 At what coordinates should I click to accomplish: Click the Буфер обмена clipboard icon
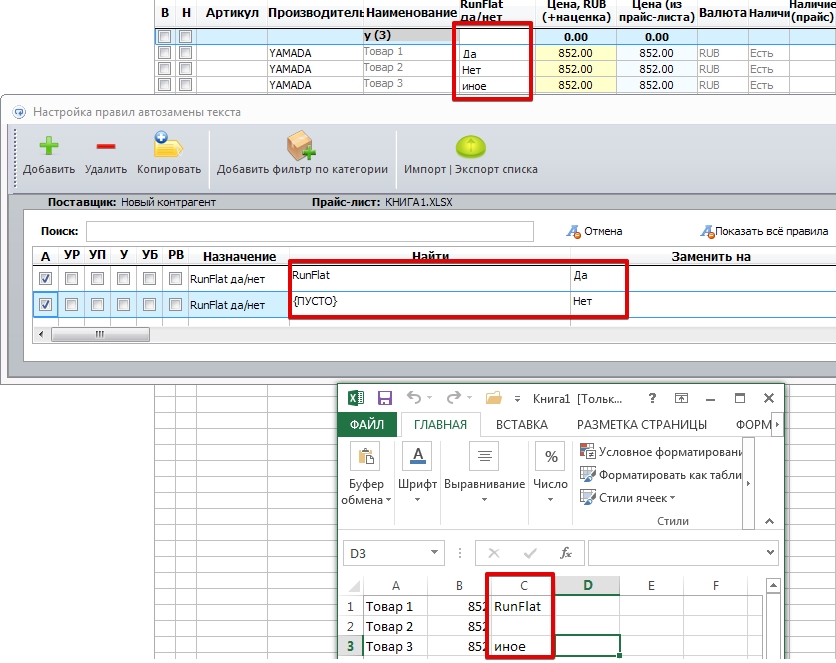pyautogui.click(x=366, y=456)
